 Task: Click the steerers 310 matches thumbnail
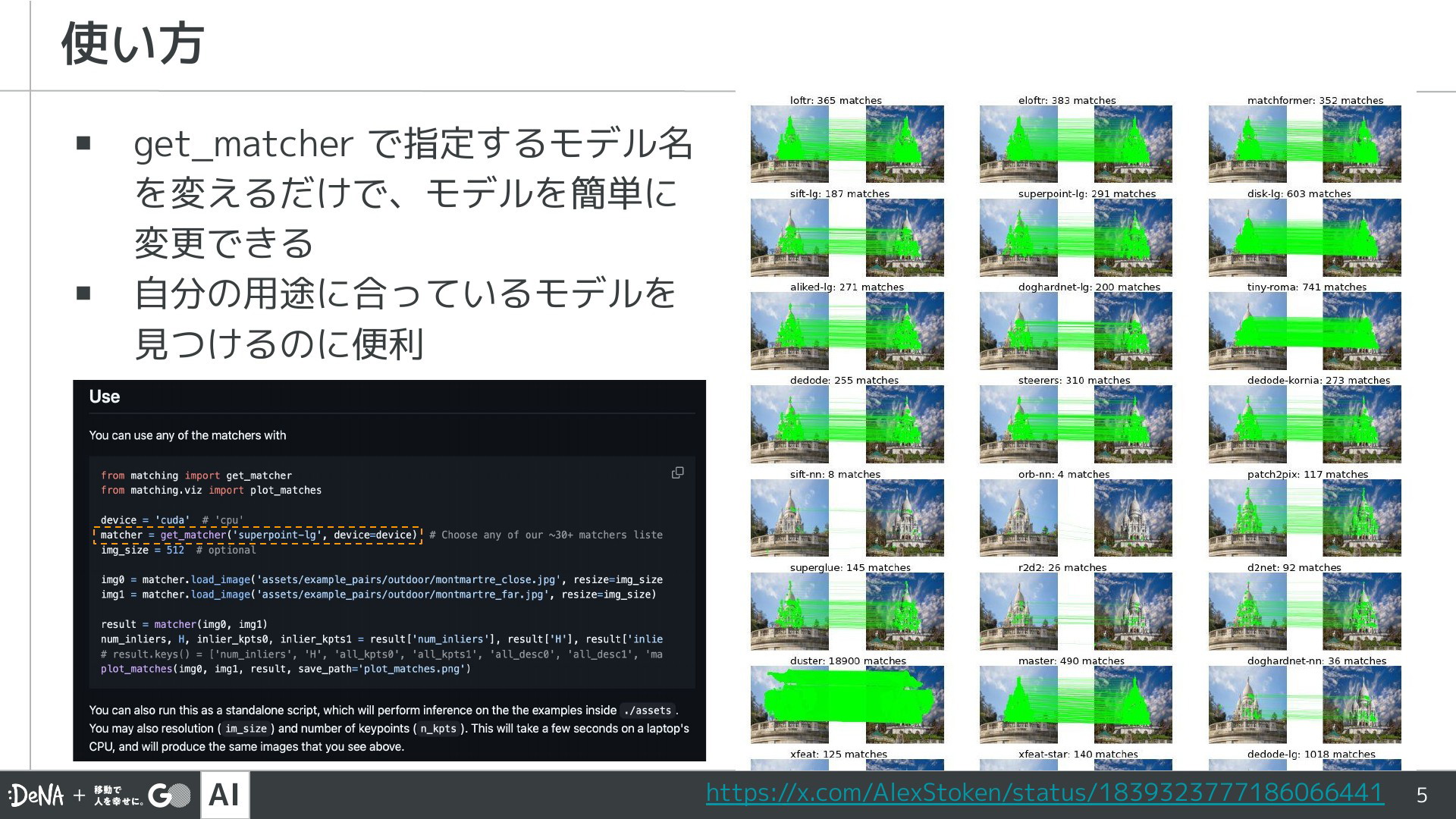tap(1076, 424)
